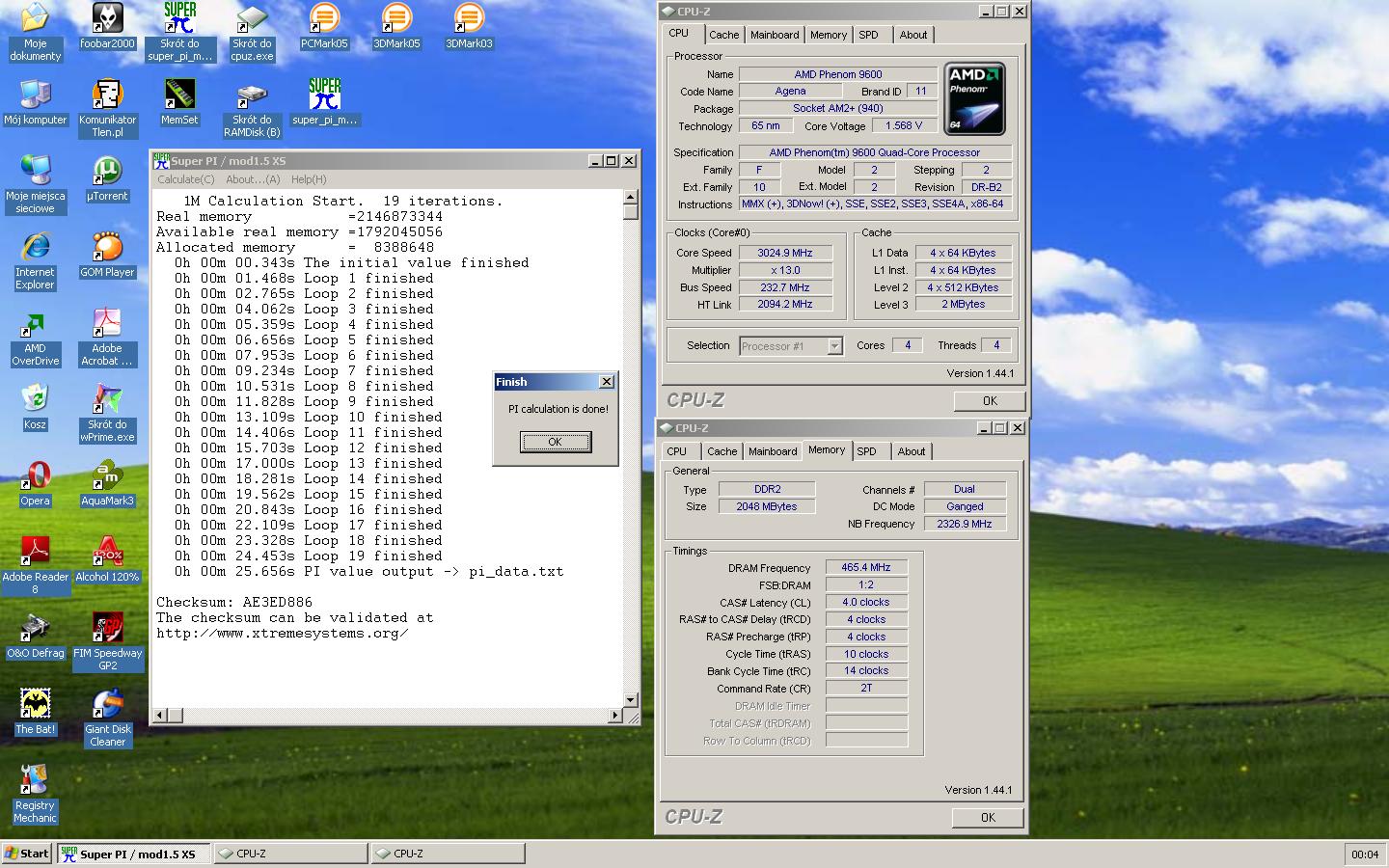
Task: Click http://www.xtremesystems.org/ text in Super PI
Action: (x=283, y=633)
